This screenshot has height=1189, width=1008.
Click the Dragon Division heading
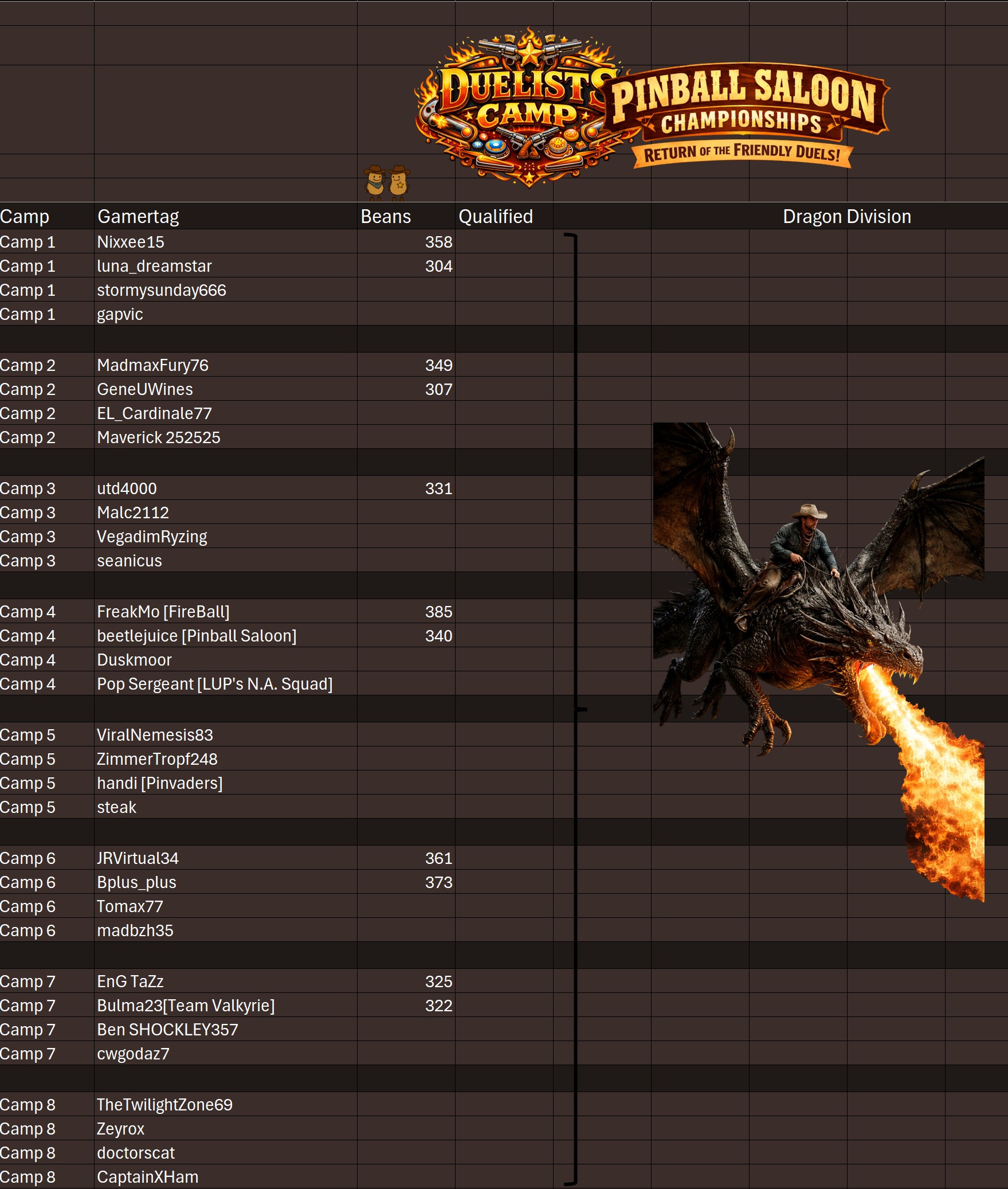[846, 217]
